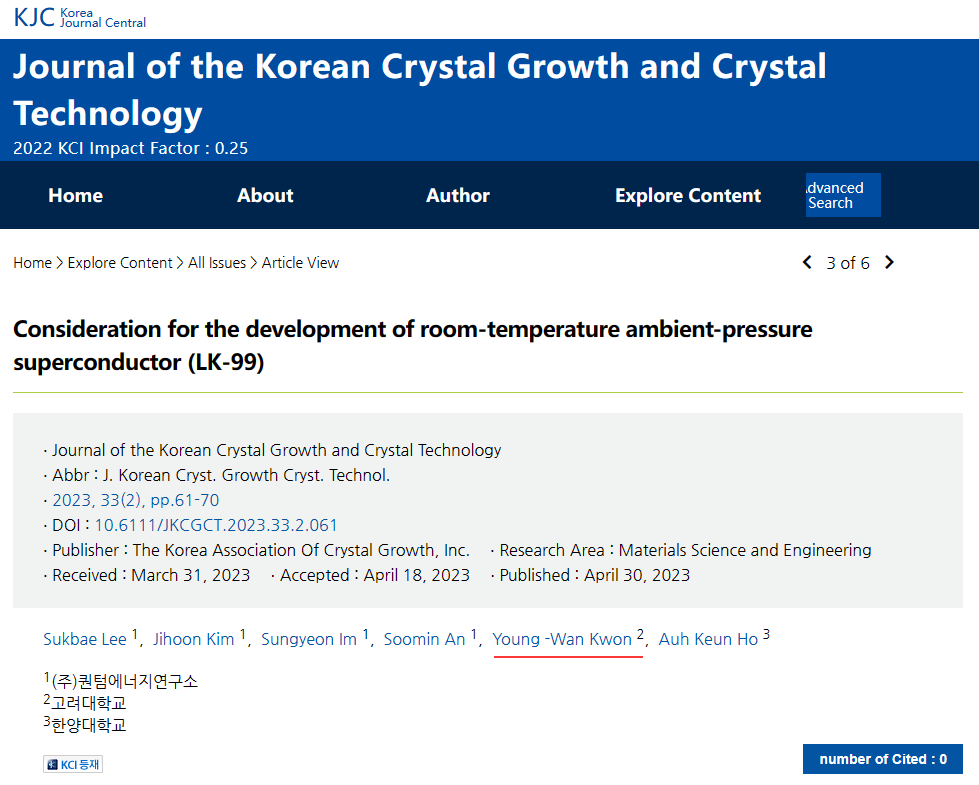The width and height of the screenshot is (979, 785).
Task: Click the KCI 등재 badge
Action: point(73,764)
